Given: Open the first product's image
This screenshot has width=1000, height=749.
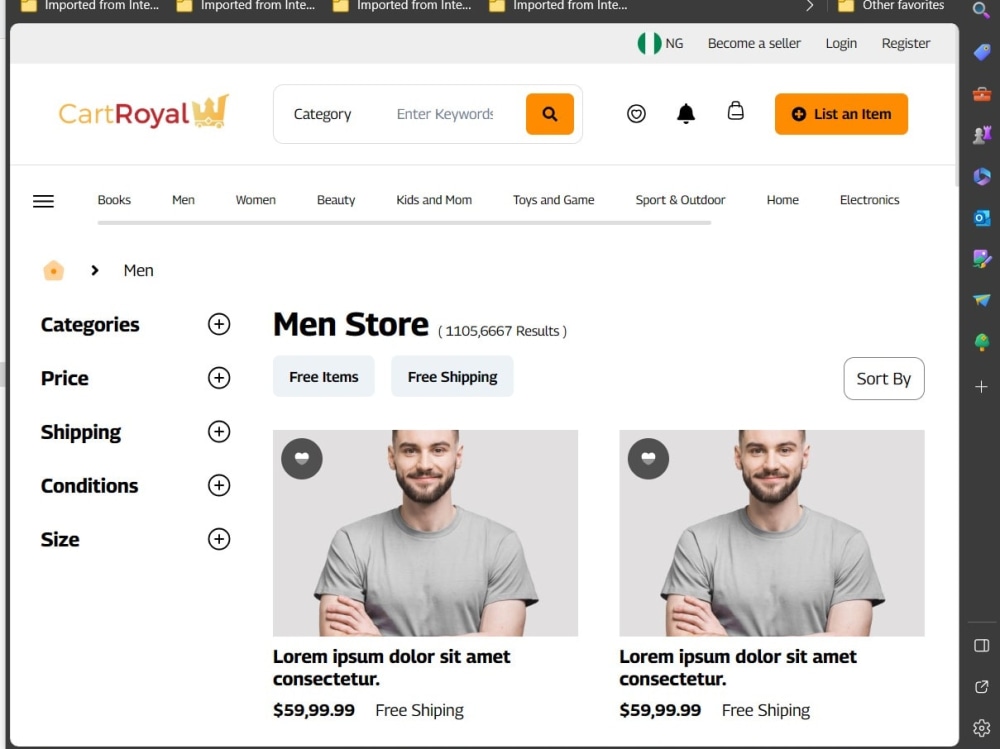Looking at the screenshot, I should tap(425, 533).
